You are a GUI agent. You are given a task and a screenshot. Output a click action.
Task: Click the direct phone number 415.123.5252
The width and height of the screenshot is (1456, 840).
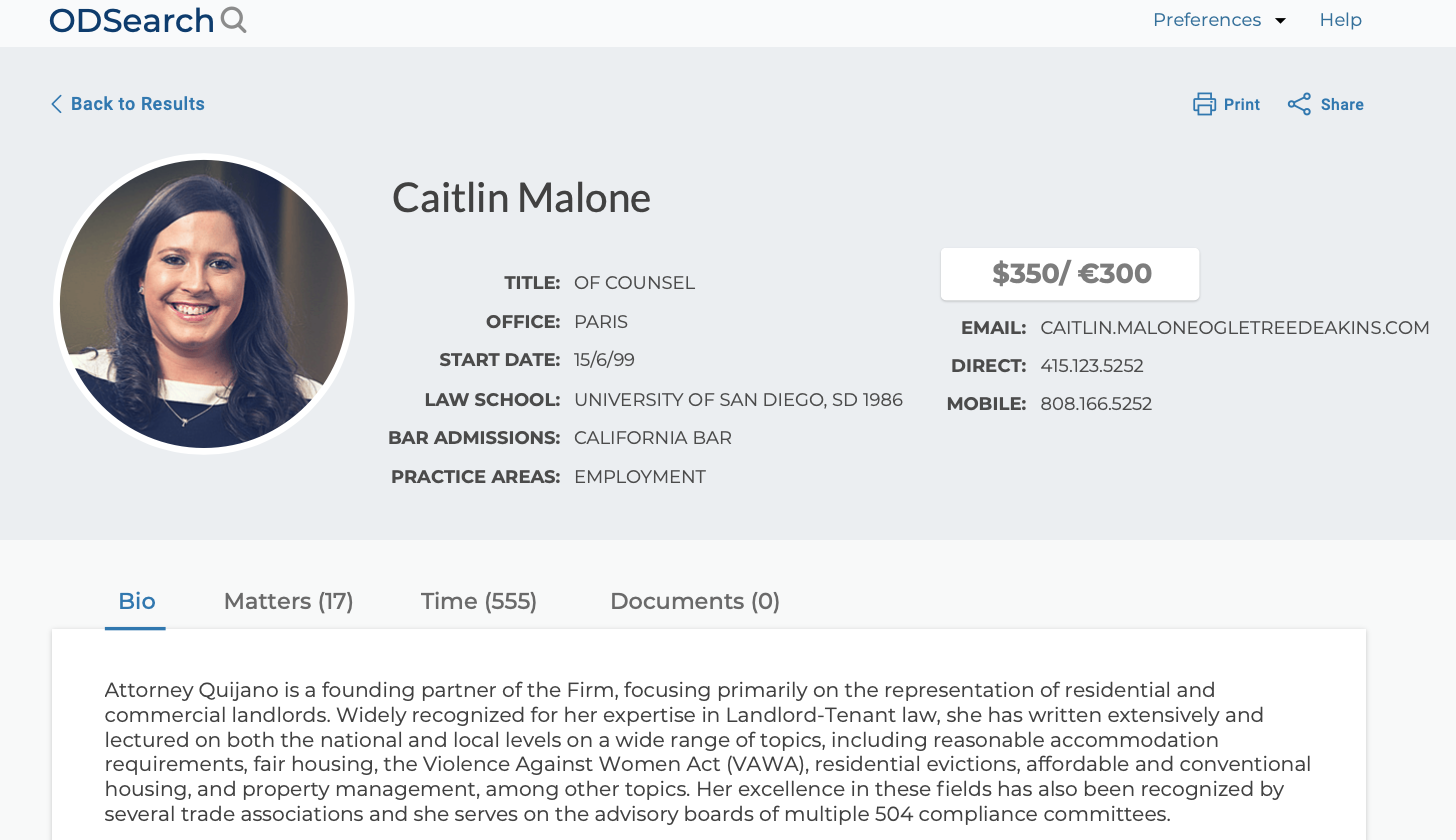pos(1092,366)
